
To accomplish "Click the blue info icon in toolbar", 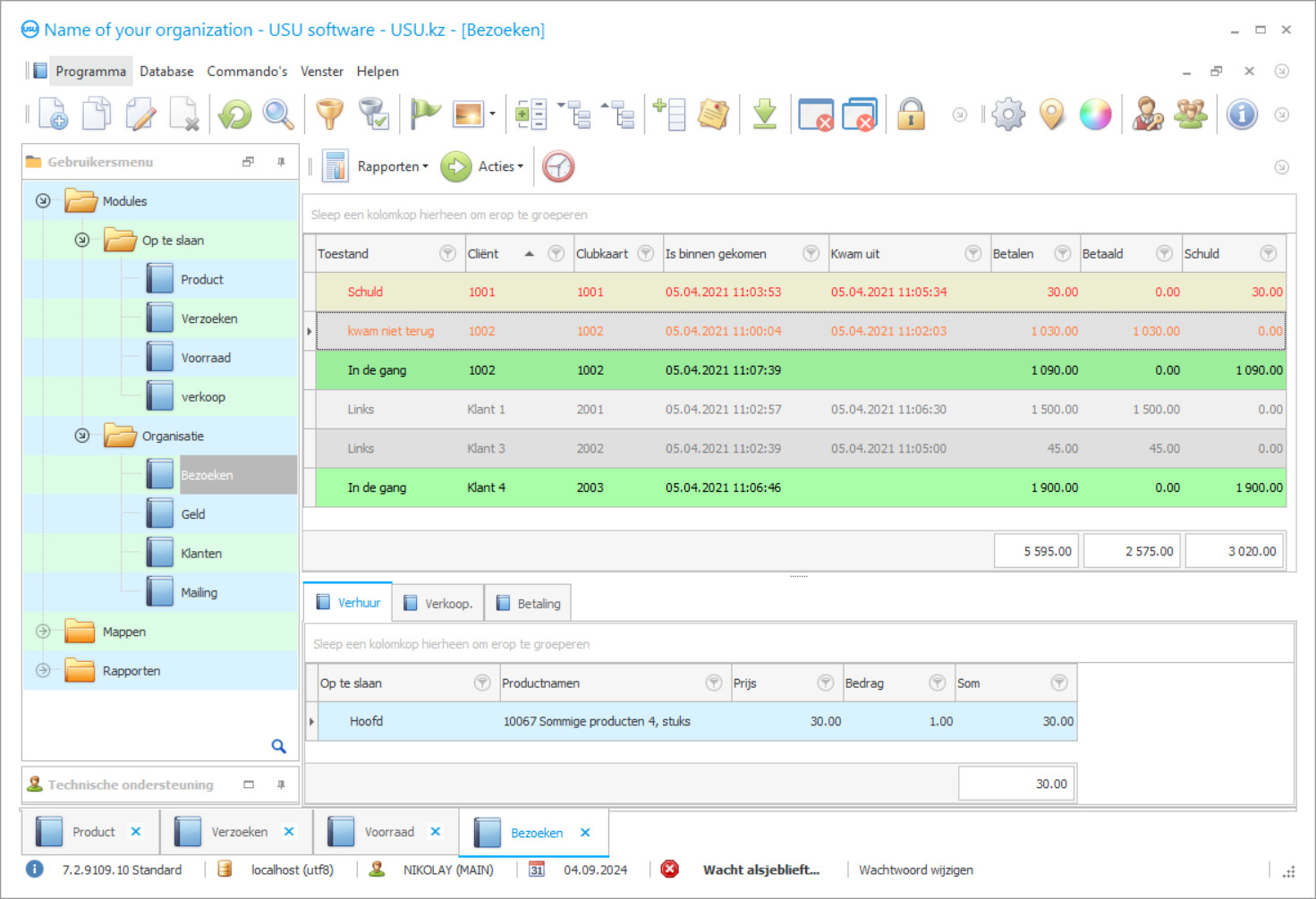I will click(1242, 114).
